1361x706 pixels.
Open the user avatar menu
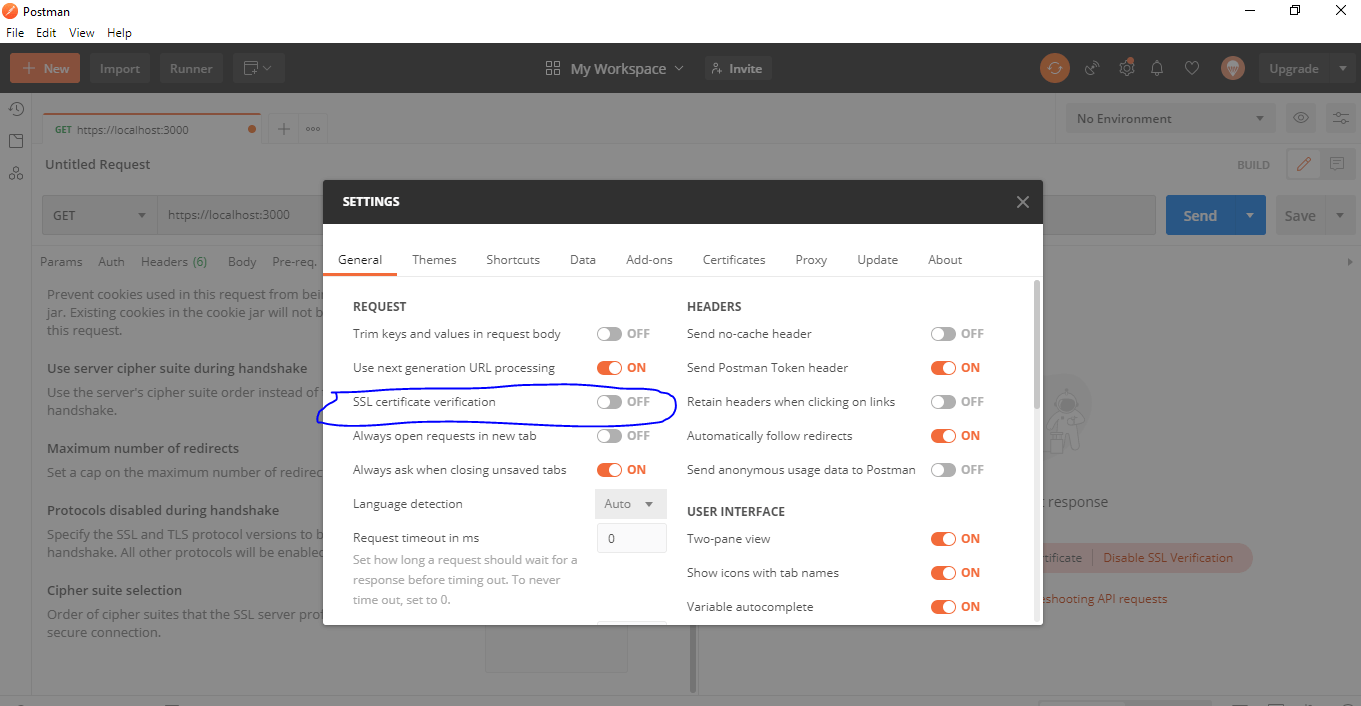point(1232,68)
